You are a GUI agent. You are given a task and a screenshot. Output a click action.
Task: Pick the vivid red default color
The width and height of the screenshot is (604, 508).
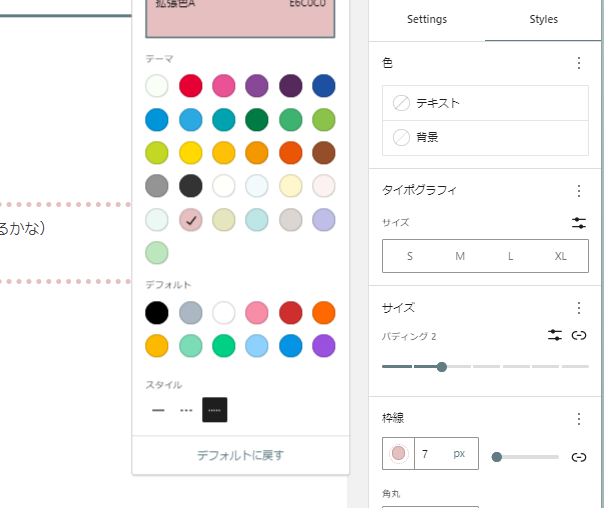(x=290, y=312)
